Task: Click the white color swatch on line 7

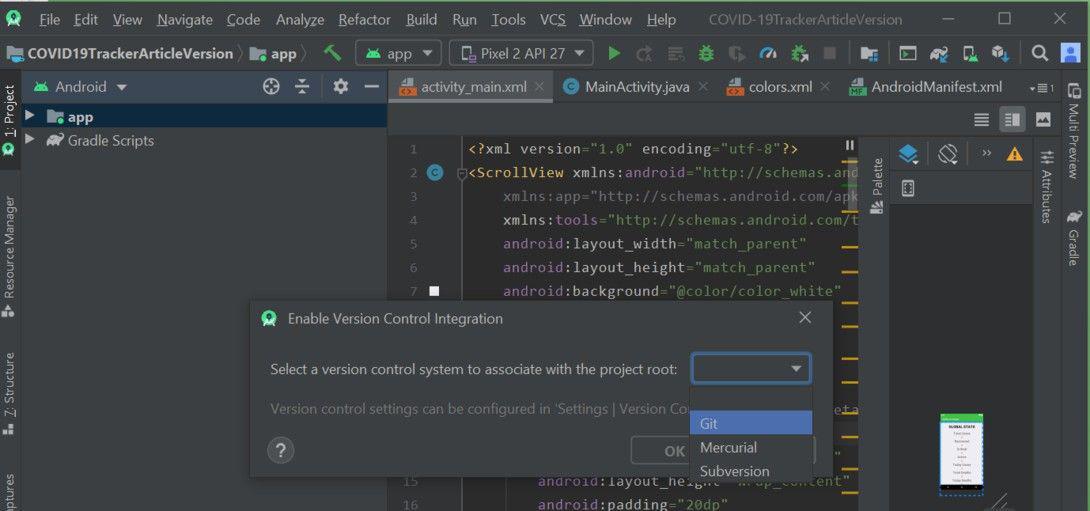Action: click(x=434, y=291)
